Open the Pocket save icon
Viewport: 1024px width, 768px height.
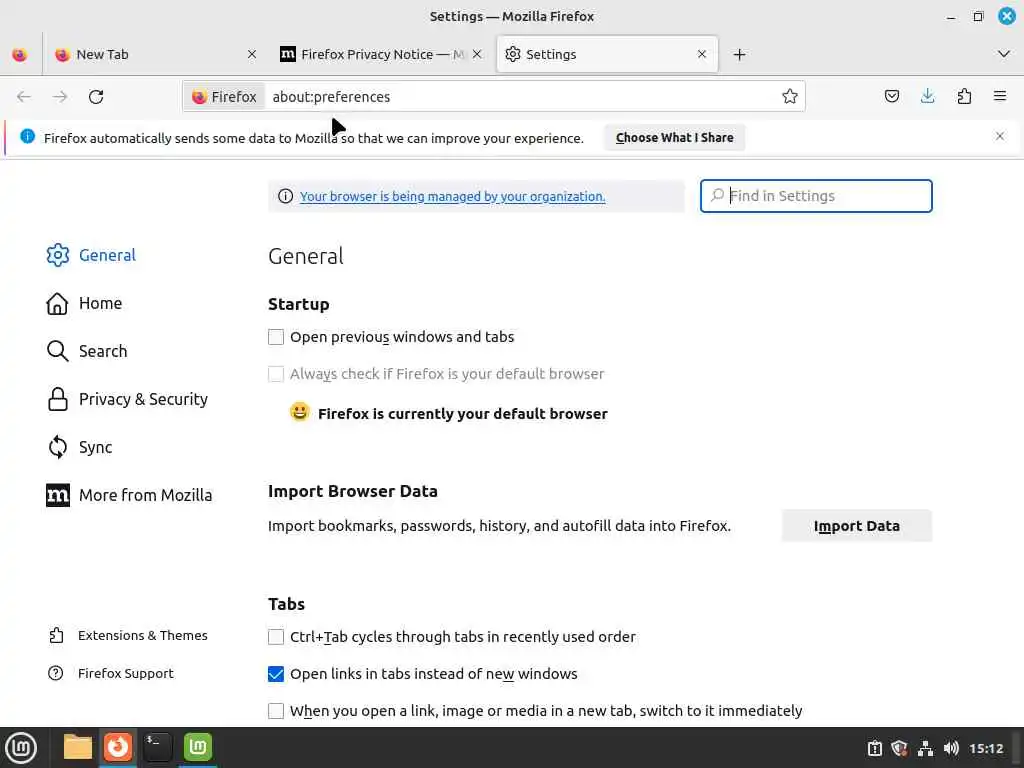(891, 97)
